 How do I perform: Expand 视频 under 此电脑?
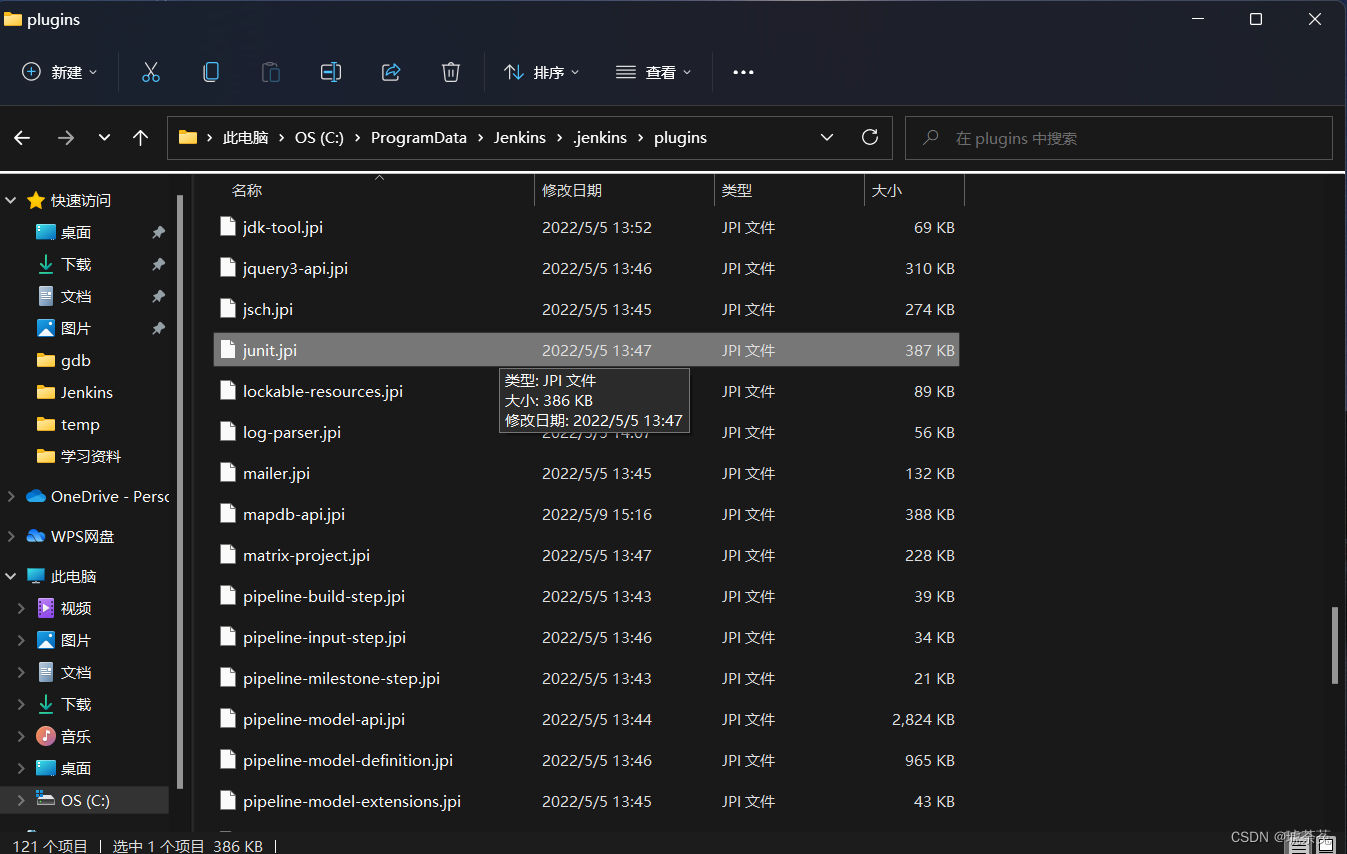pyautogui.click(x=21, y=608)
